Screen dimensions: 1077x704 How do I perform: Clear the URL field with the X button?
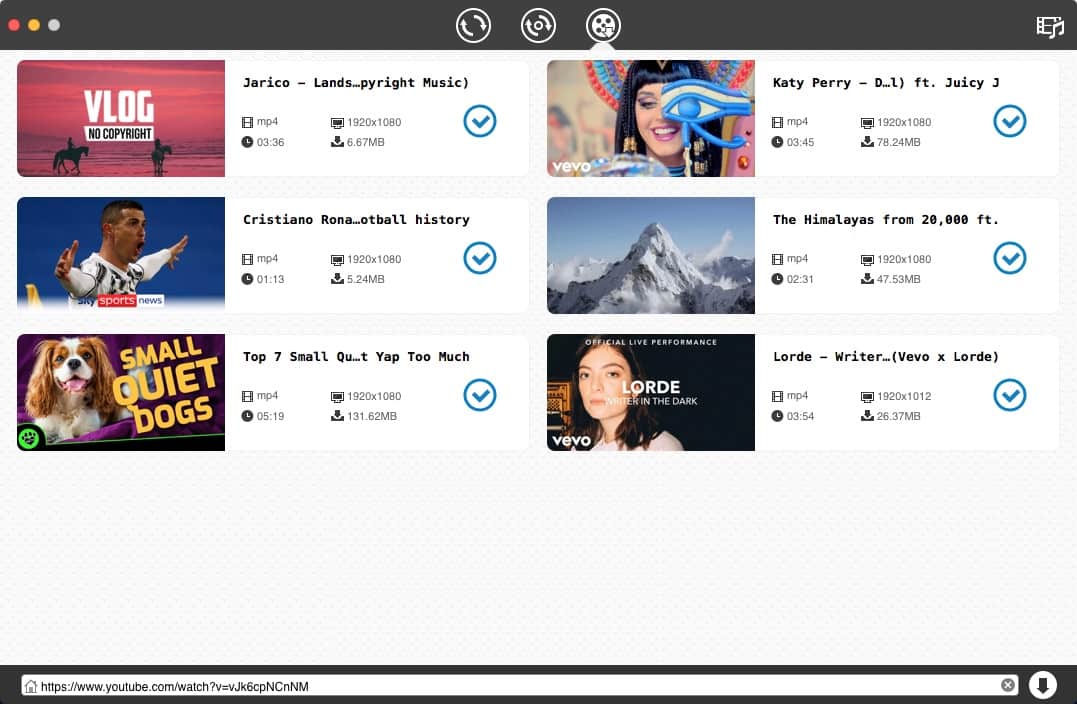click(1008, 685)
